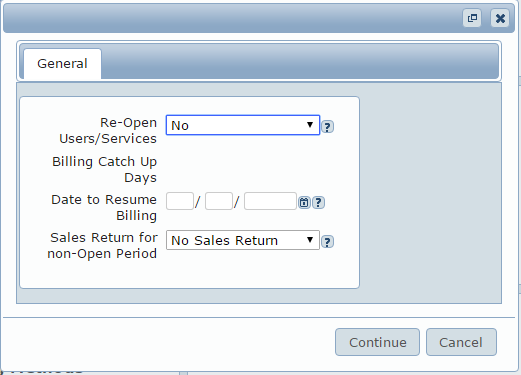
Task: Click the Billing Catch Up Days label
Action: 104,169
